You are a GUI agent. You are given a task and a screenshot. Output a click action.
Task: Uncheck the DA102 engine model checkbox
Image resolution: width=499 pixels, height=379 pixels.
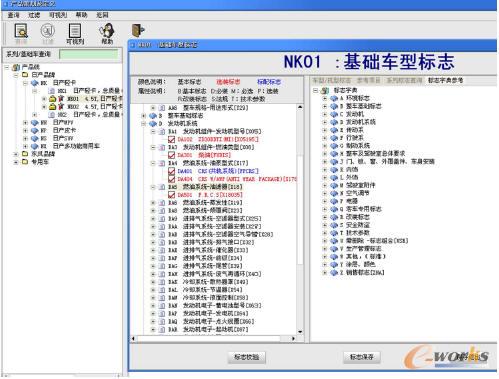click(171, 139)
